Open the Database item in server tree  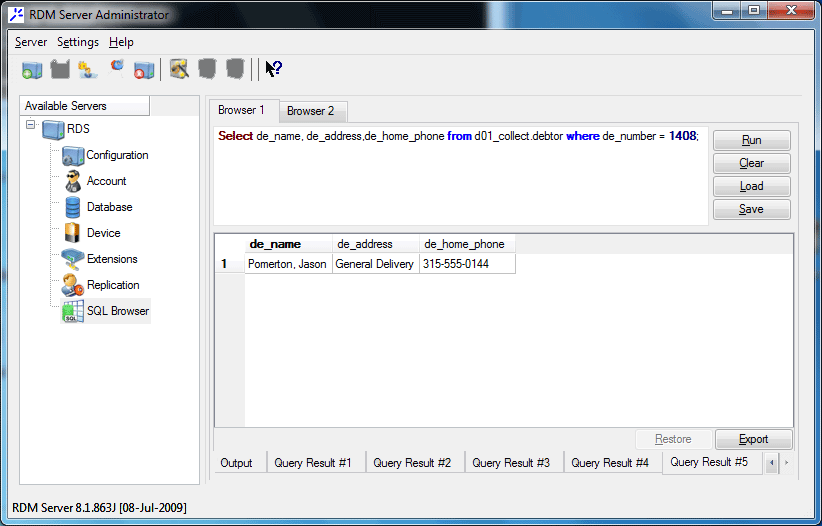(x=98, y=207)
